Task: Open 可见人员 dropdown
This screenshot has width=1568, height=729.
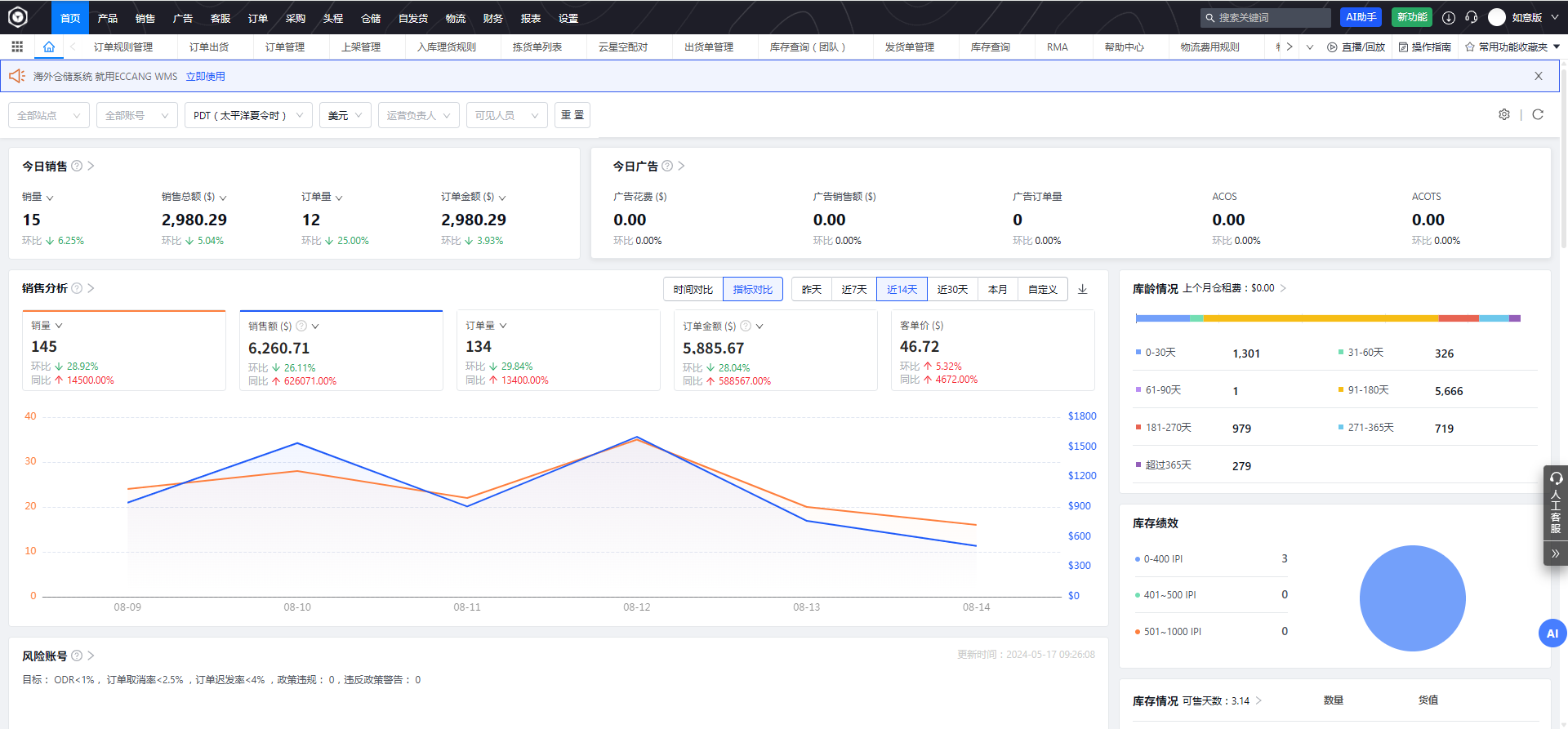Action: coord(507,115)
